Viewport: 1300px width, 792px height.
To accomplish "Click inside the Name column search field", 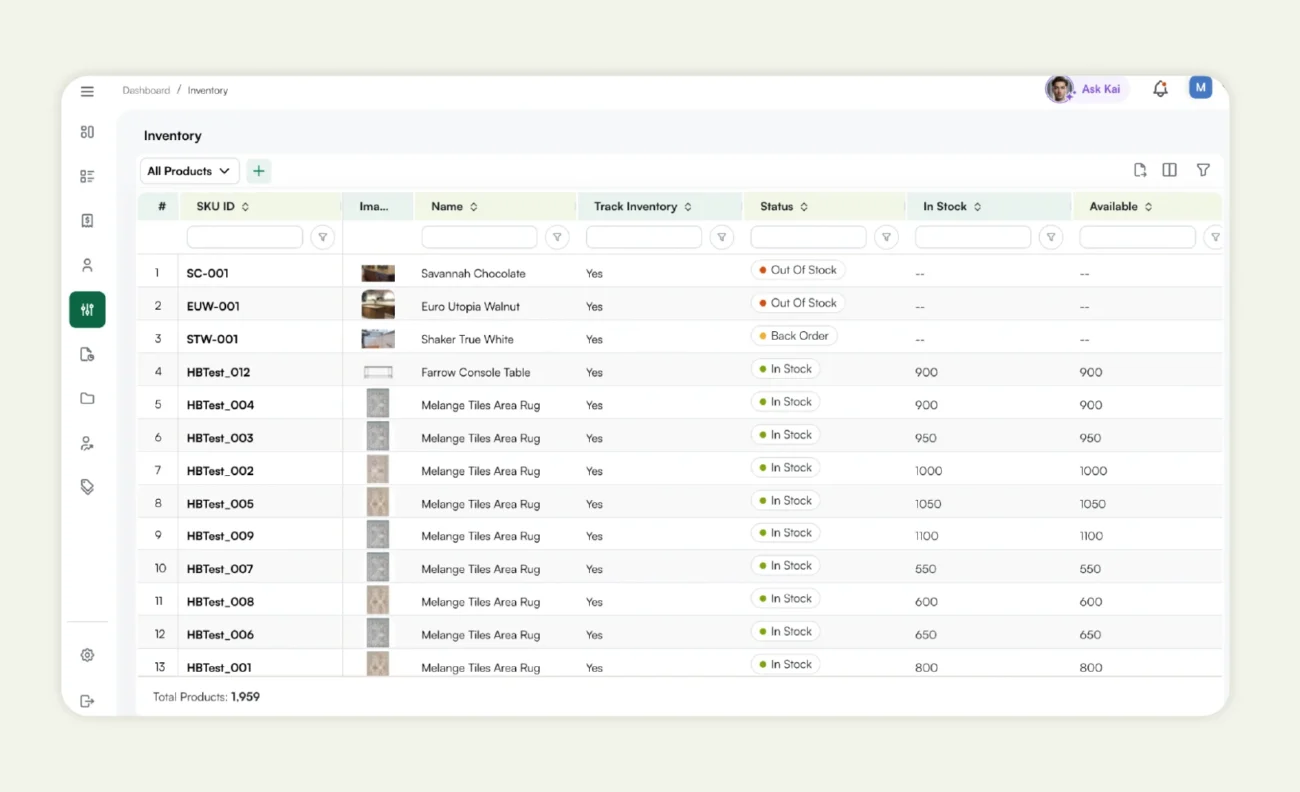I will pos(479,237).
